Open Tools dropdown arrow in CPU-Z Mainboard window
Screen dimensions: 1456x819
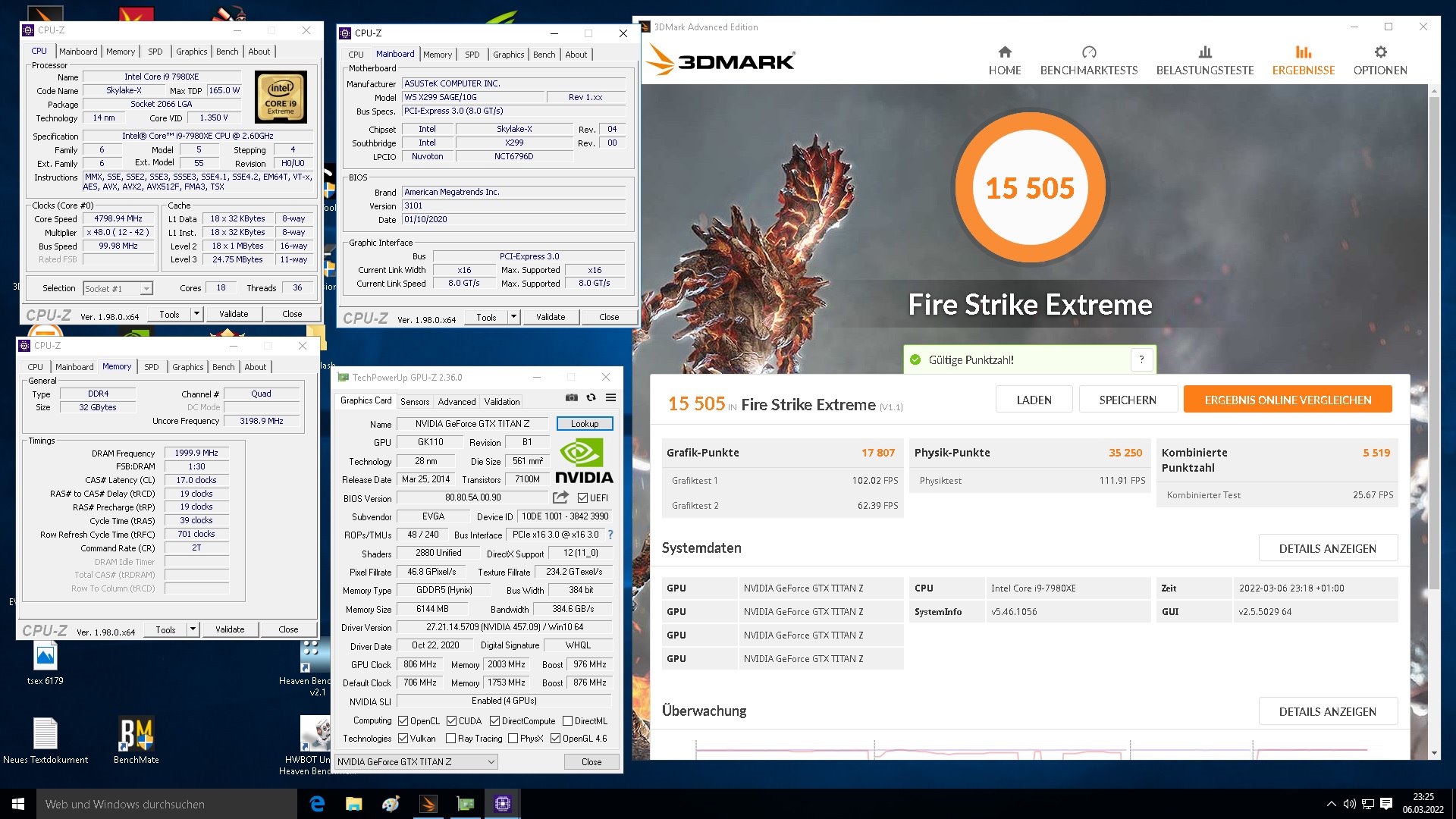pos(513,317)
